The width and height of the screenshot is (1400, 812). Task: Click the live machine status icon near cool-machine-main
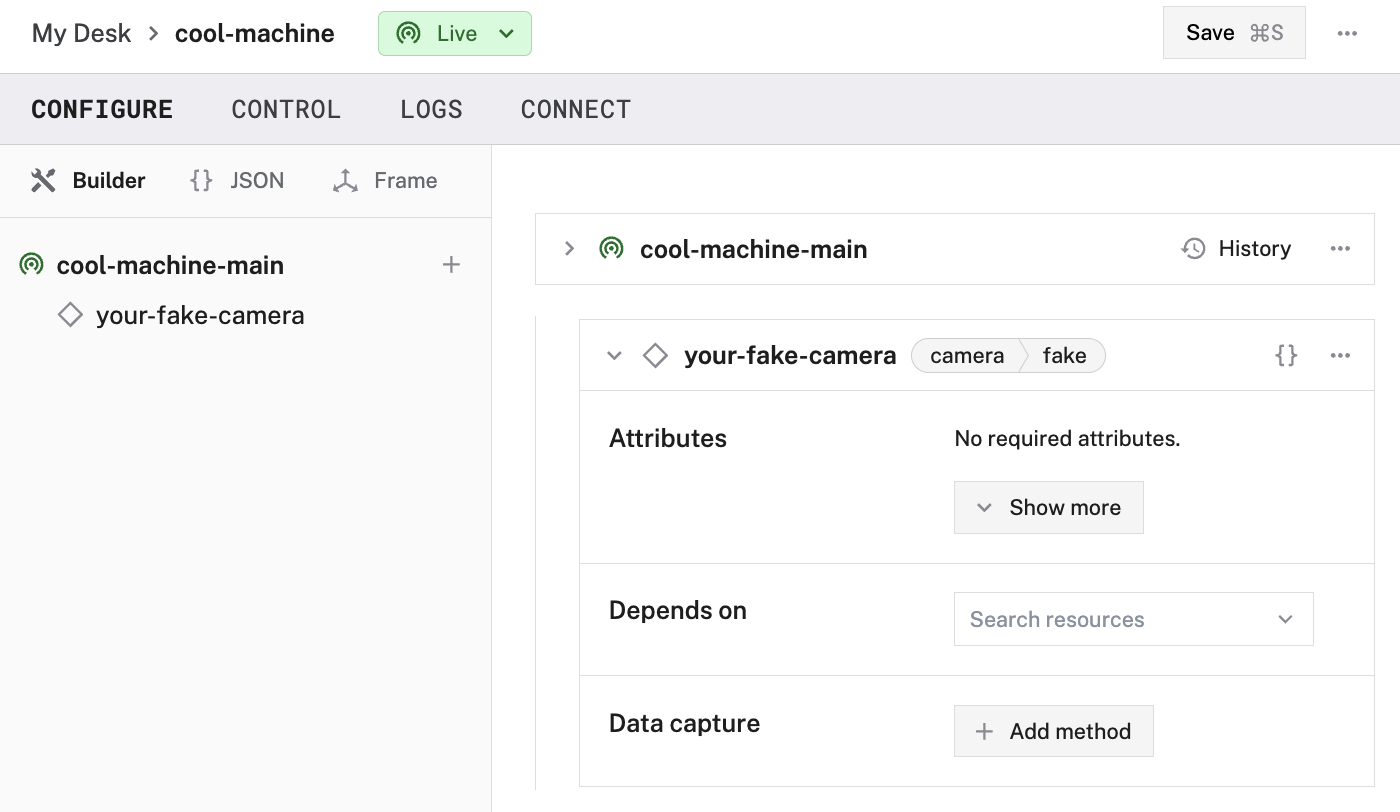(x=611, y=248)
